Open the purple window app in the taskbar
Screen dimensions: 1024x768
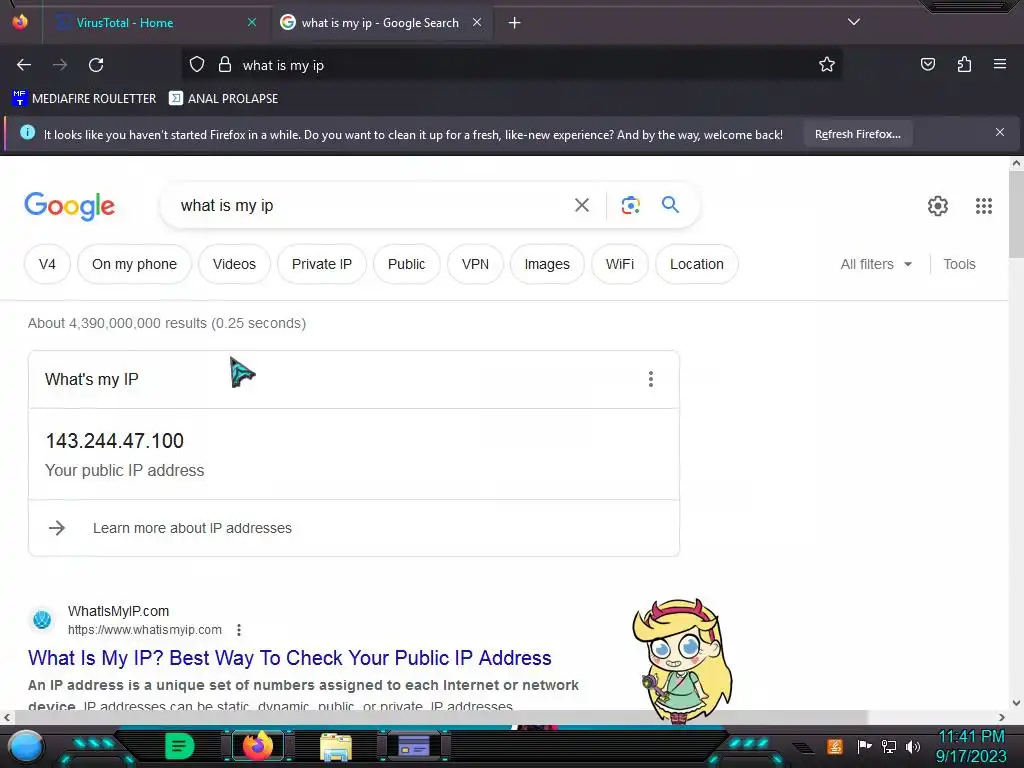pyautogui.click(x=413, y=746)
